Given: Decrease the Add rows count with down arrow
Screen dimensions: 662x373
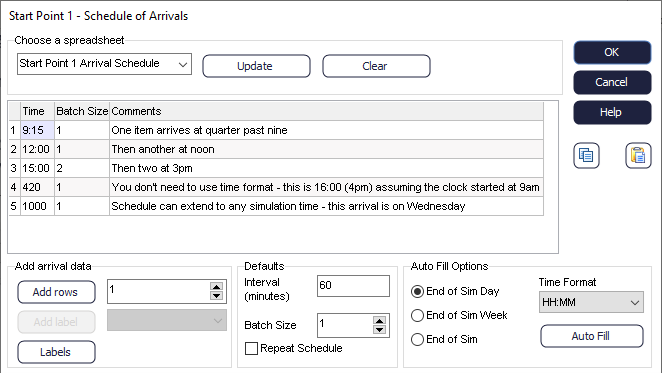Looking at the screenshot, I should point(217,296).
